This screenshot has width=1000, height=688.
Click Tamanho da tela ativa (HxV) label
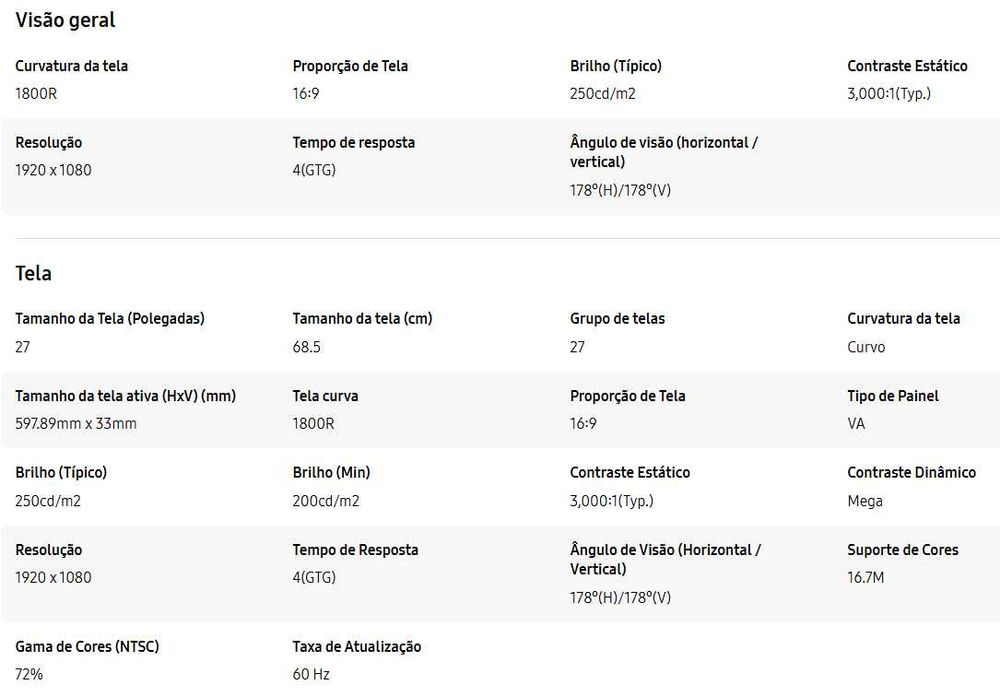(x=125, y=396)
